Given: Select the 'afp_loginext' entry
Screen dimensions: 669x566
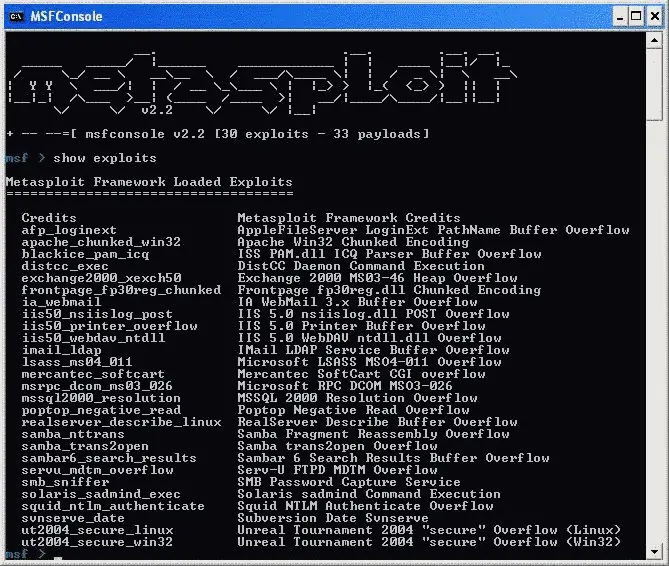Looking at the screenshot, I should 69,230.
